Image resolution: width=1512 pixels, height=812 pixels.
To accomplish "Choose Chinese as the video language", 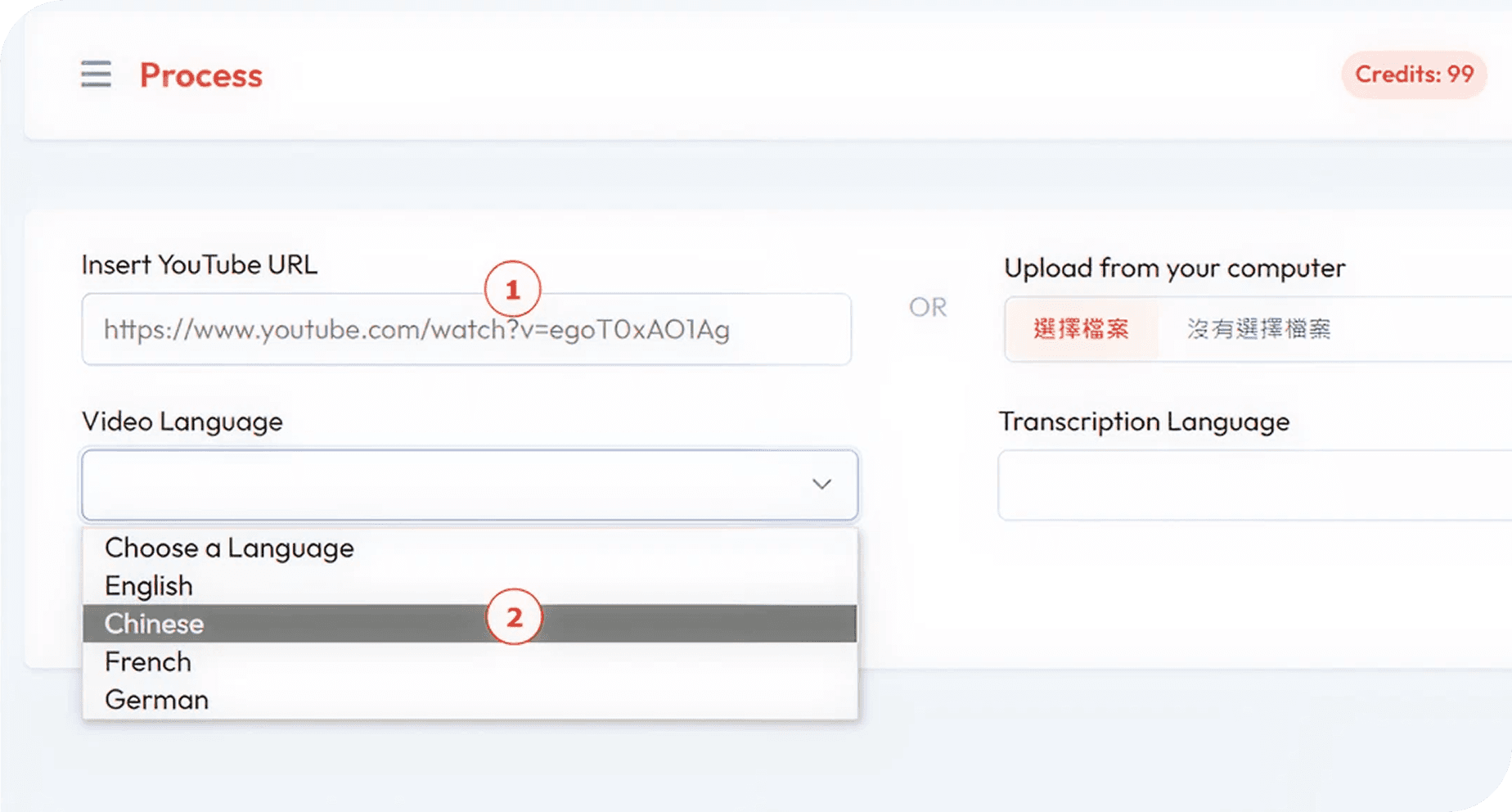I will tap(155, 624).
